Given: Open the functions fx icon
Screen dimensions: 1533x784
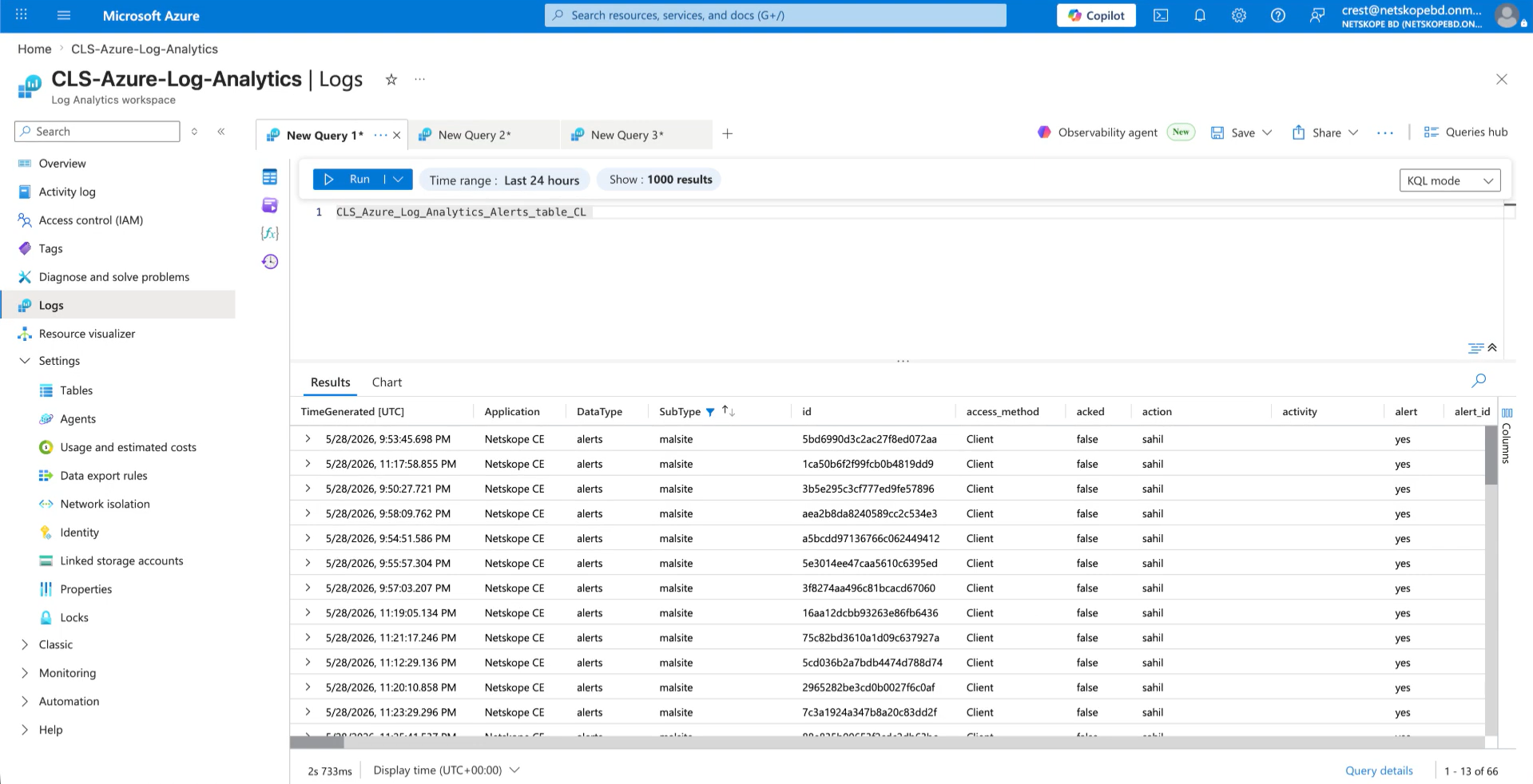Looking at the screenshot, I should pos(270,233).
